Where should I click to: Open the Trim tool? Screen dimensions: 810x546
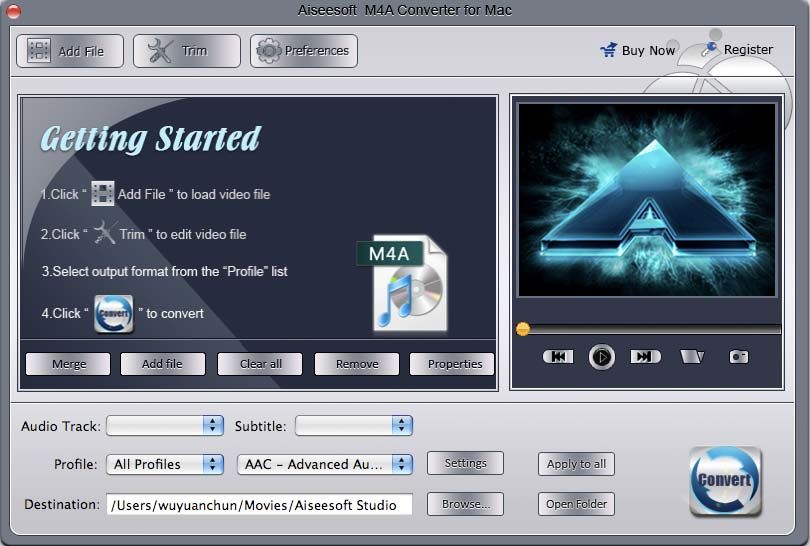(x=186, y=51)
